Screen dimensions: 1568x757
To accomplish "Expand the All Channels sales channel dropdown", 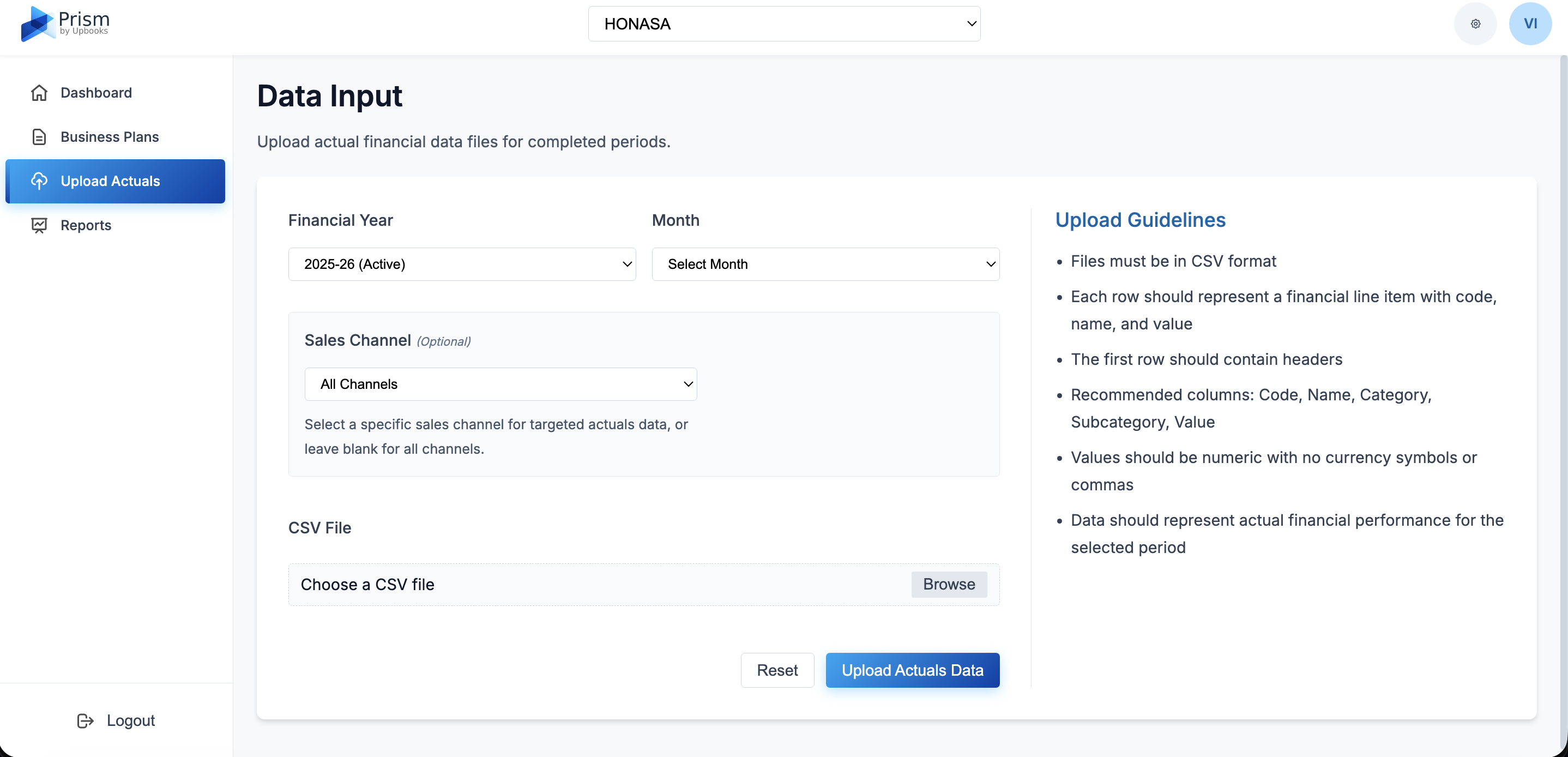I will point(500,384).
